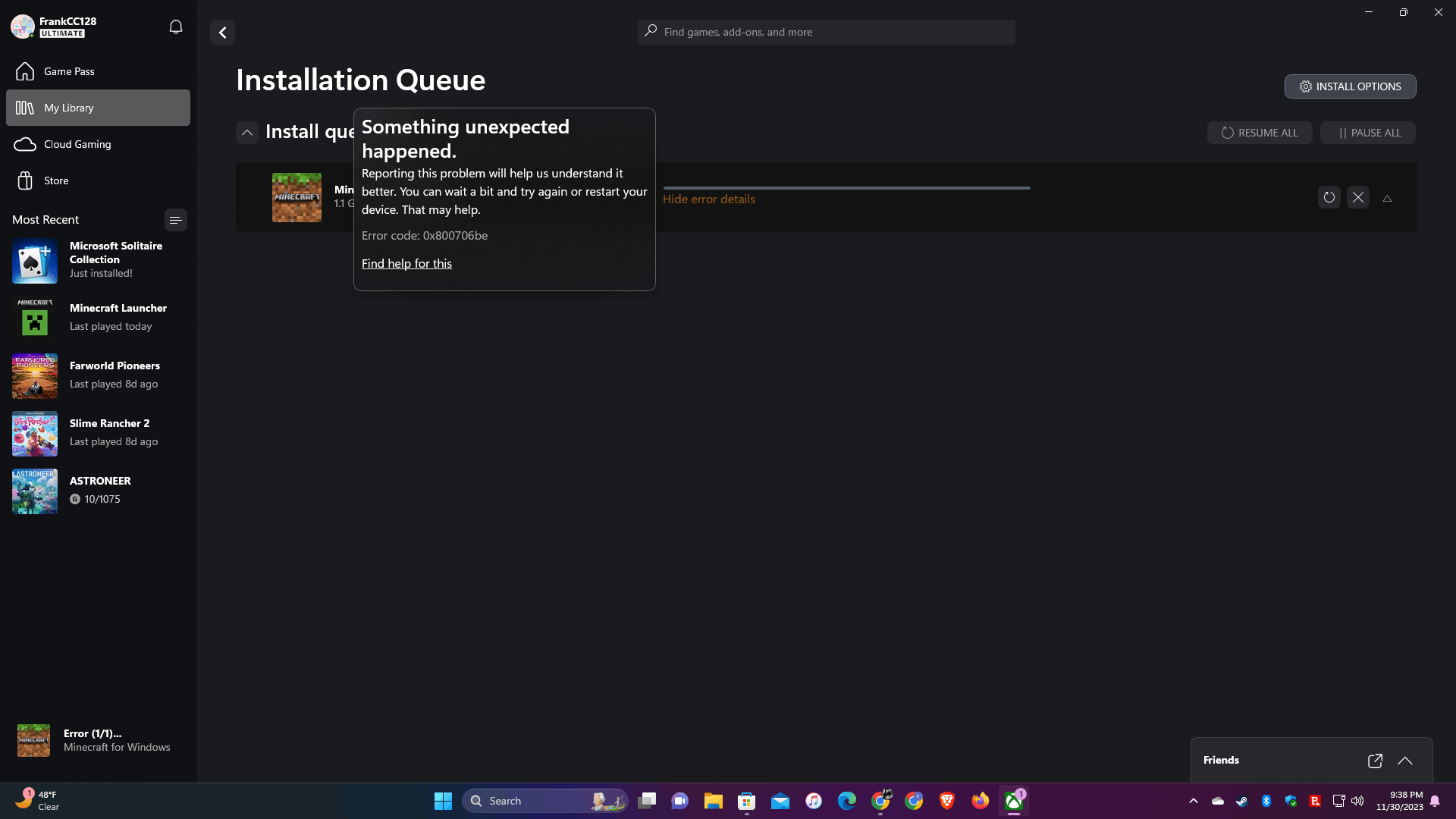The image size is (1456, 819).
Task: Click the FrankCC128 profile avatar
Action: coord(23,27)
